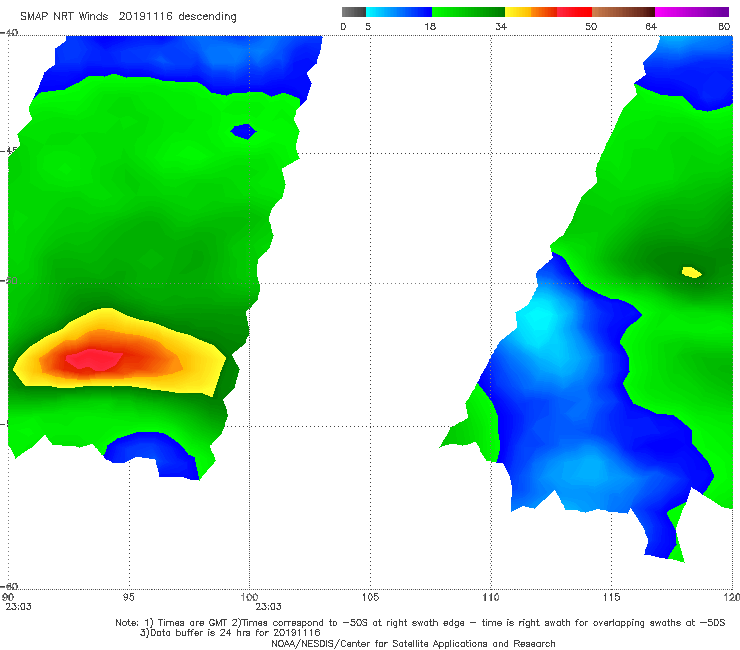Click the longitude axis label 100
Viewport: 740px width, 650px height.
pyautogui.click(x=249, y=597)
